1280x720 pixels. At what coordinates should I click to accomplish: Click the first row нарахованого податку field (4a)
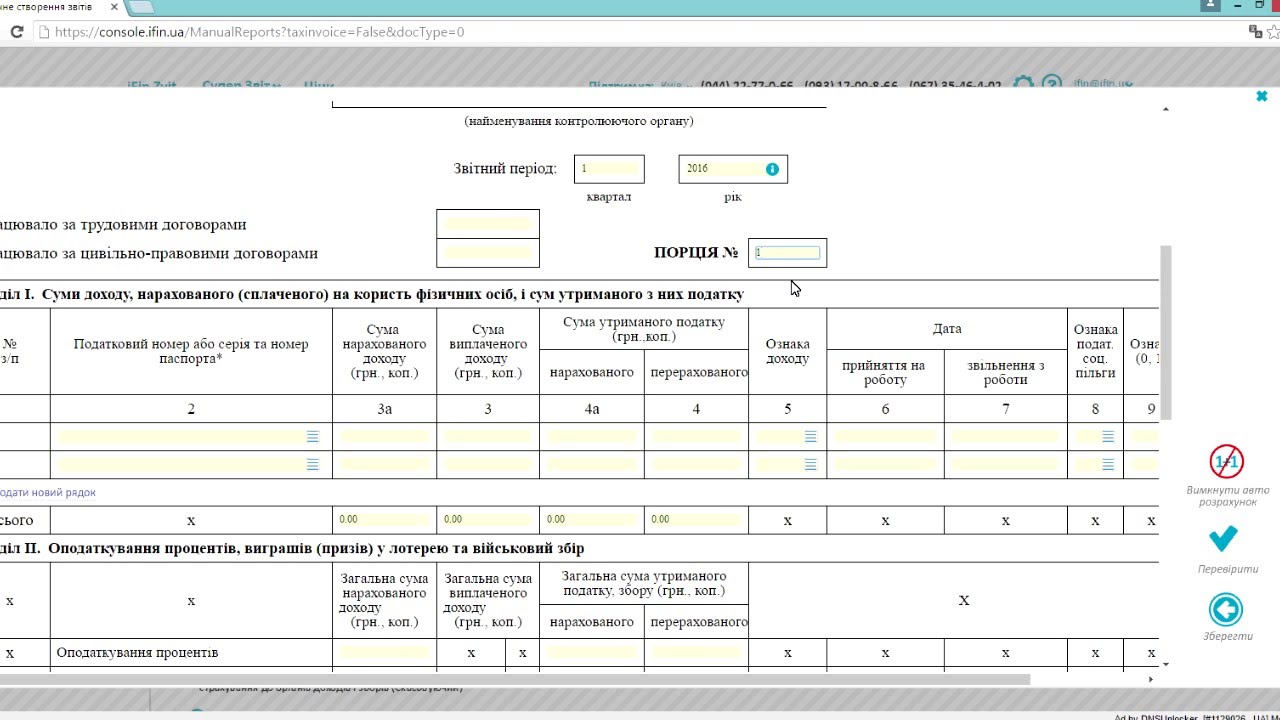592,437
